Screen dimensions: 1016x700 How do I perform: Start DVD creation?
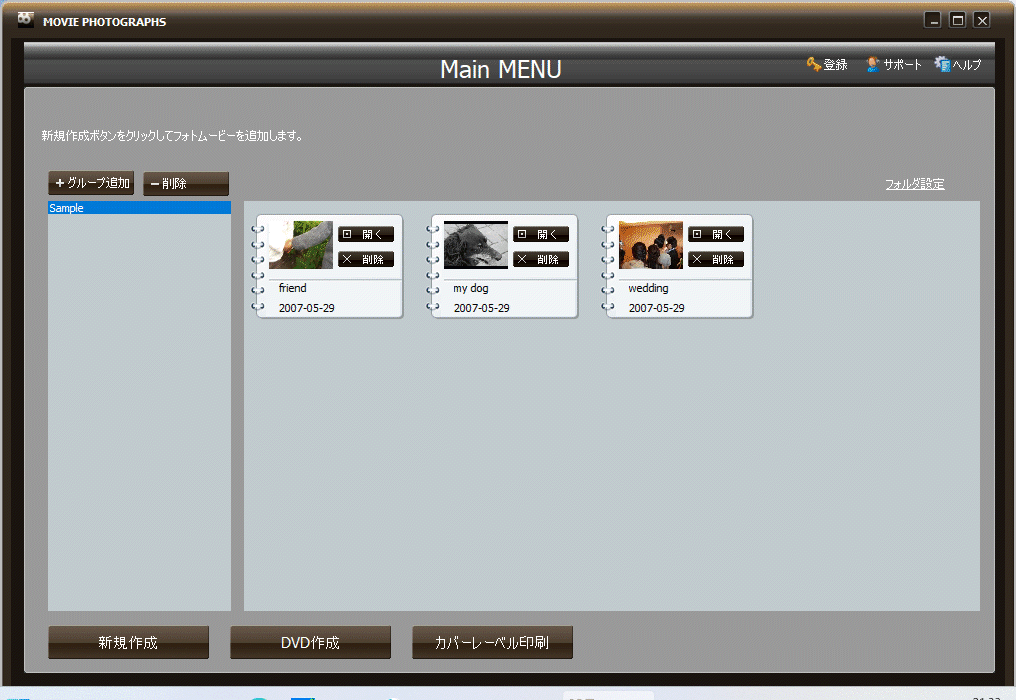(310, 643)
